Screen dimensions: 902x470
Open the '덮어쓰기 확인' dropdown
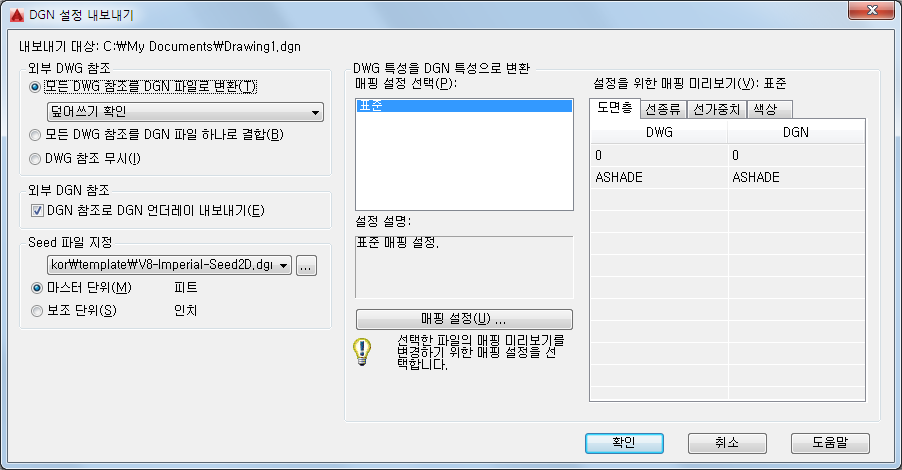(x=185, y=112)
